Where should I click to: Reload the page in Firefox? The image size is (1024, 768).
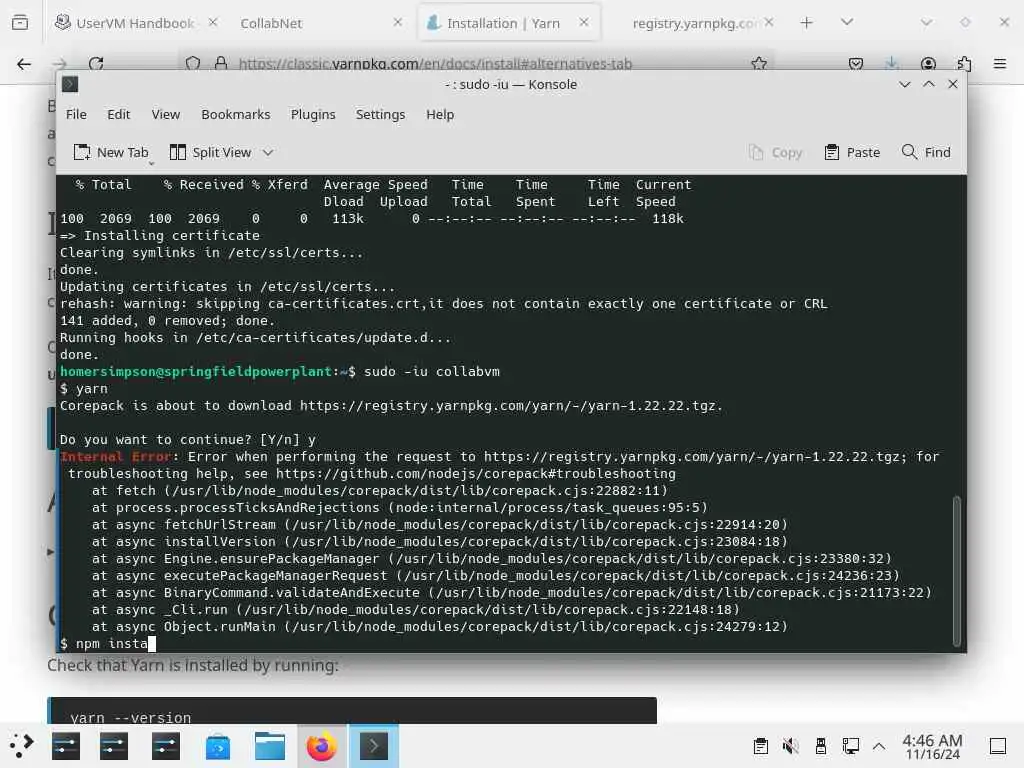coord(96,64)
